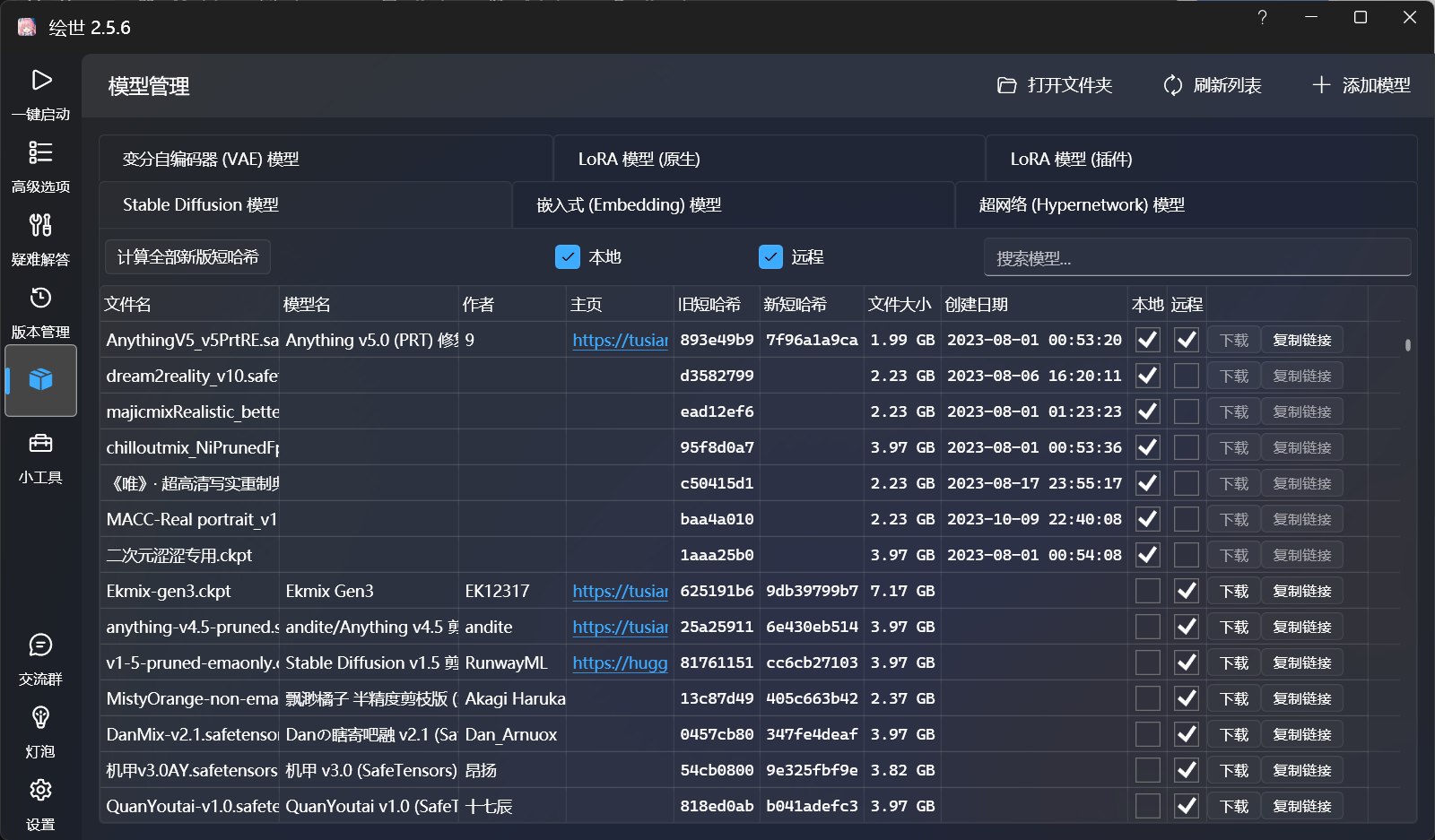Viewport: 1435px width, 840px height.
Task: Click 下载 for QuanYoutai-v1.0 row
Action: click(x=1234, y=806)
